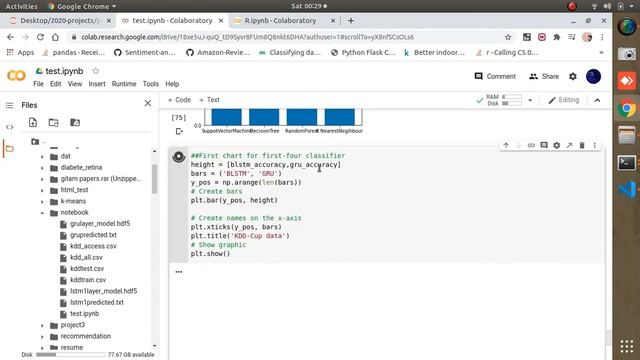640x360 pixels.
Task: Open cell editor settings gear
Action: (x=556, y=145)
